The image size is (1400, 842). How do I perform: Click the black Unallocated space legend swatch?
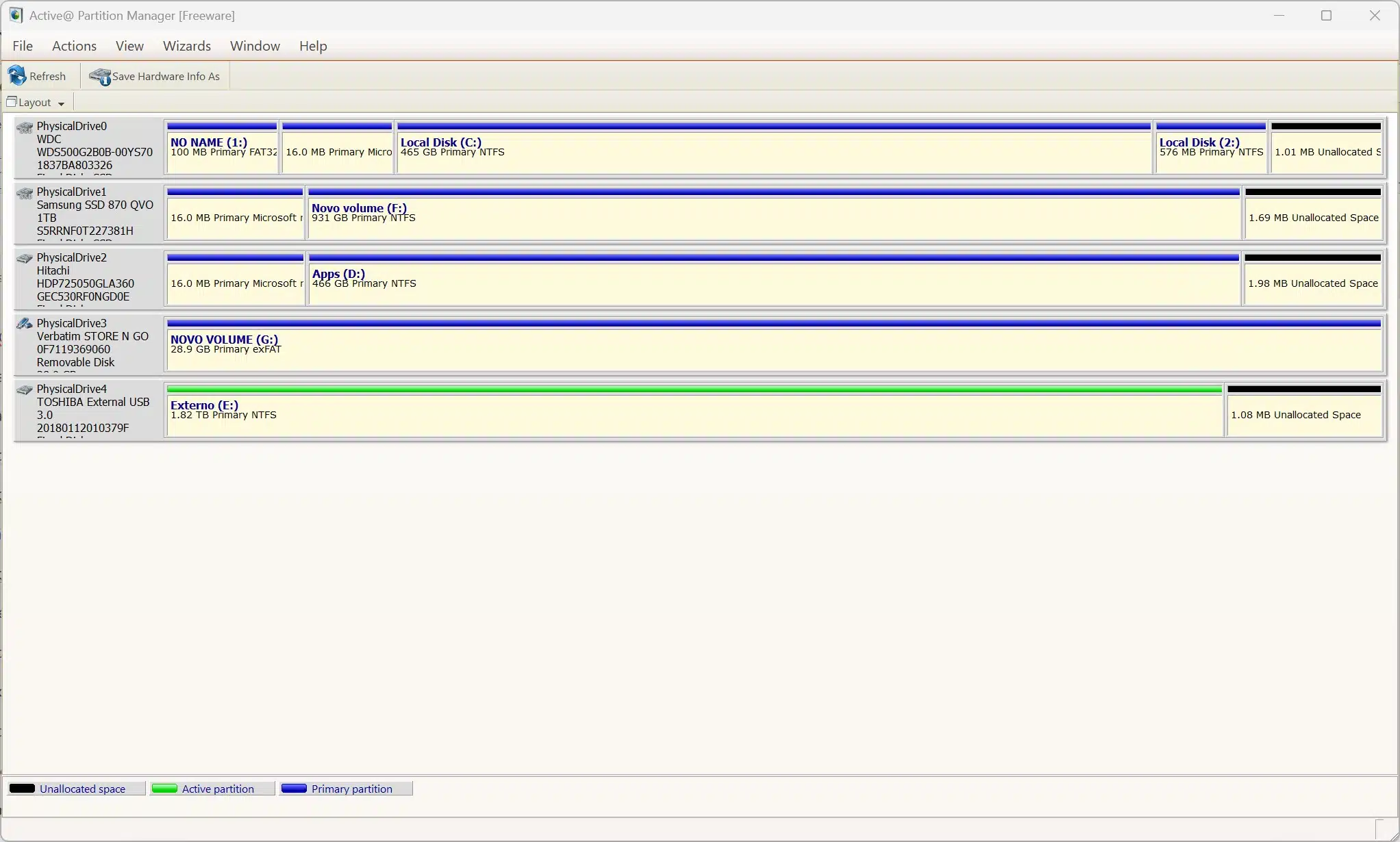point(22,788)
